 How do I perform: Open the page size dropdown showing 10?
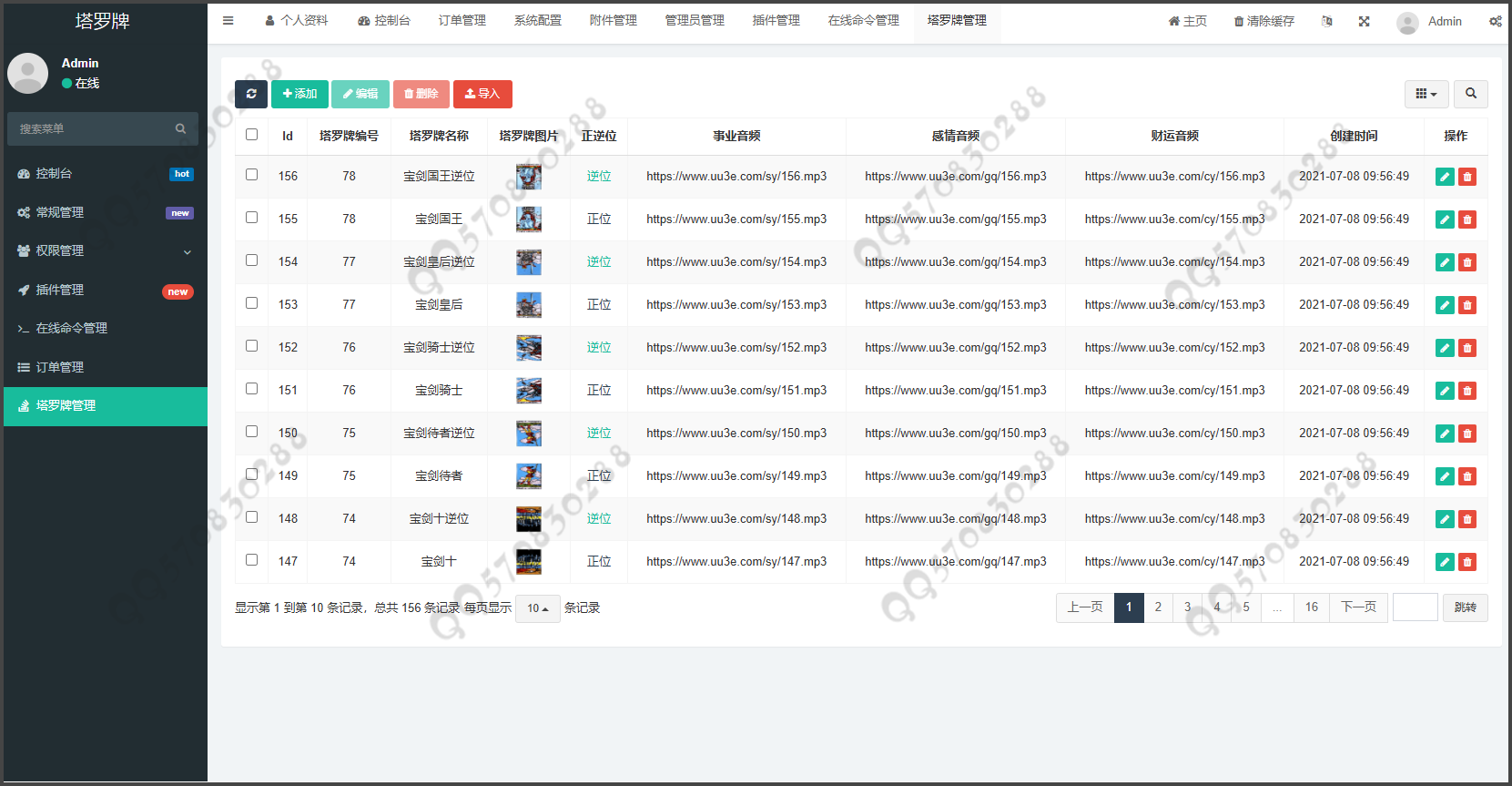pos(537,608)
